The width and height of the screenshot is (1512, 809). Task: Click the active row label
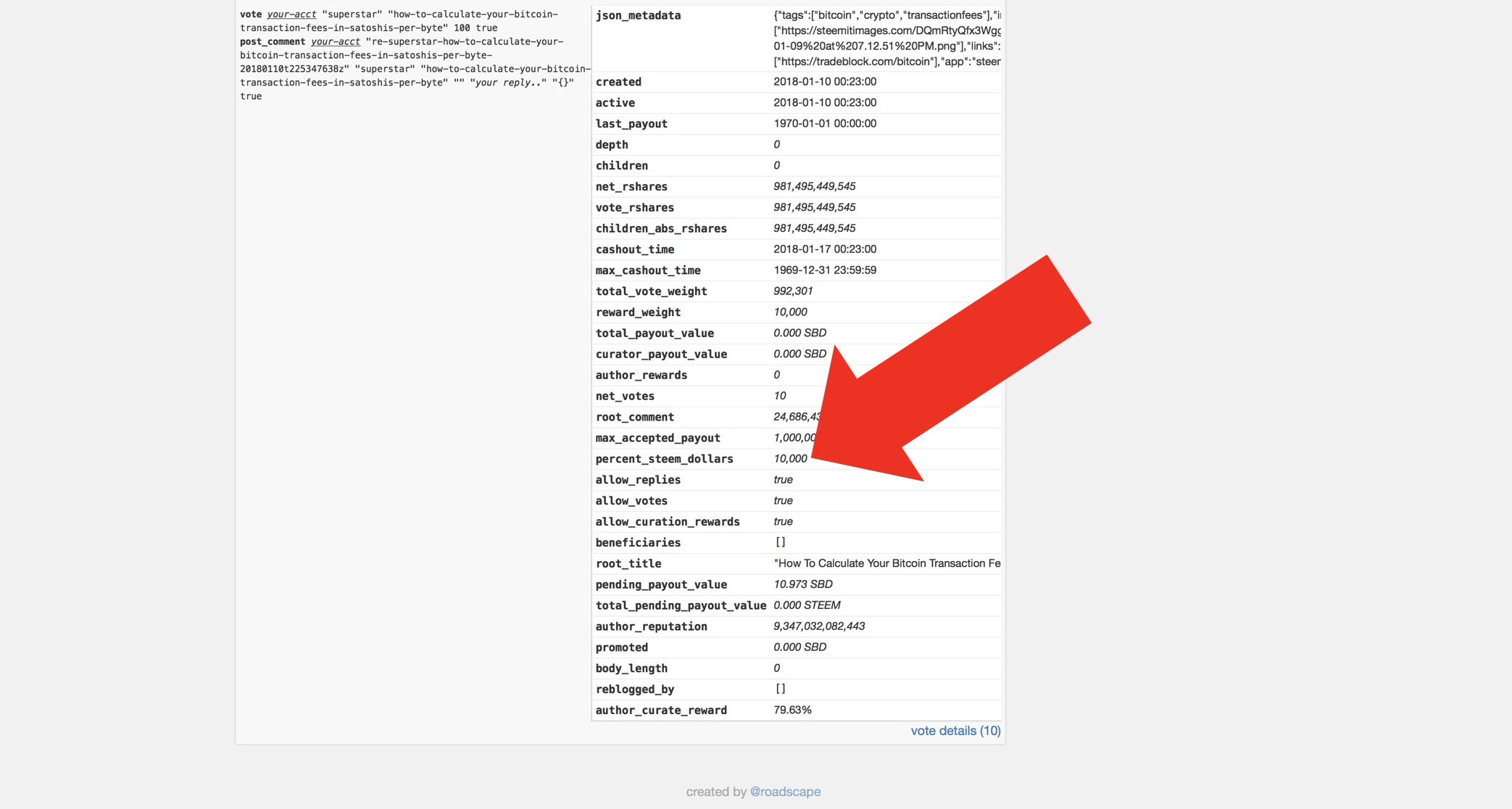[x=615, y=103]
